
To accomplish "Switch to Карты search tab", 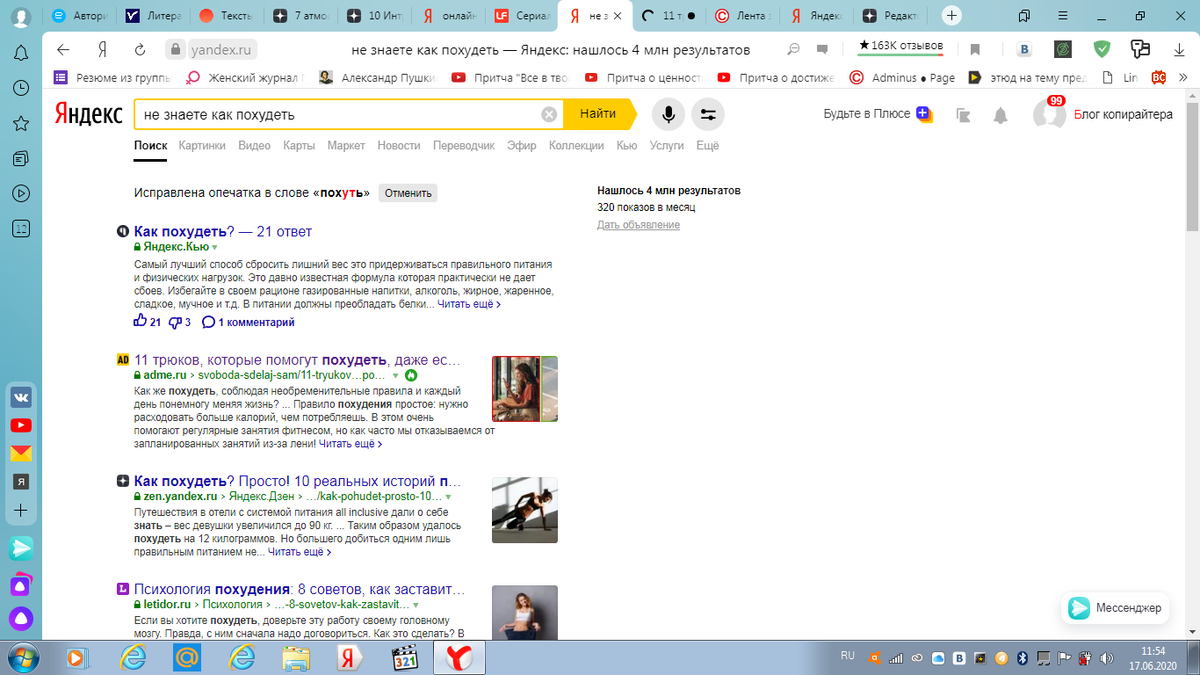I will click(299, 145).
